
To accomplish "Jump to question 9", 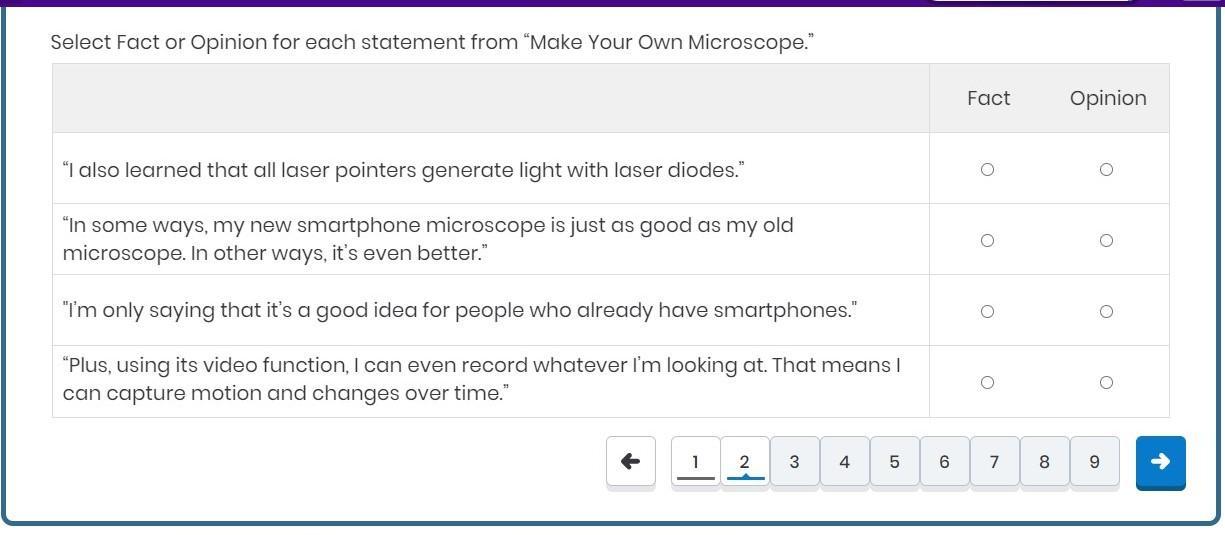I will click(x=1095, y=462).
